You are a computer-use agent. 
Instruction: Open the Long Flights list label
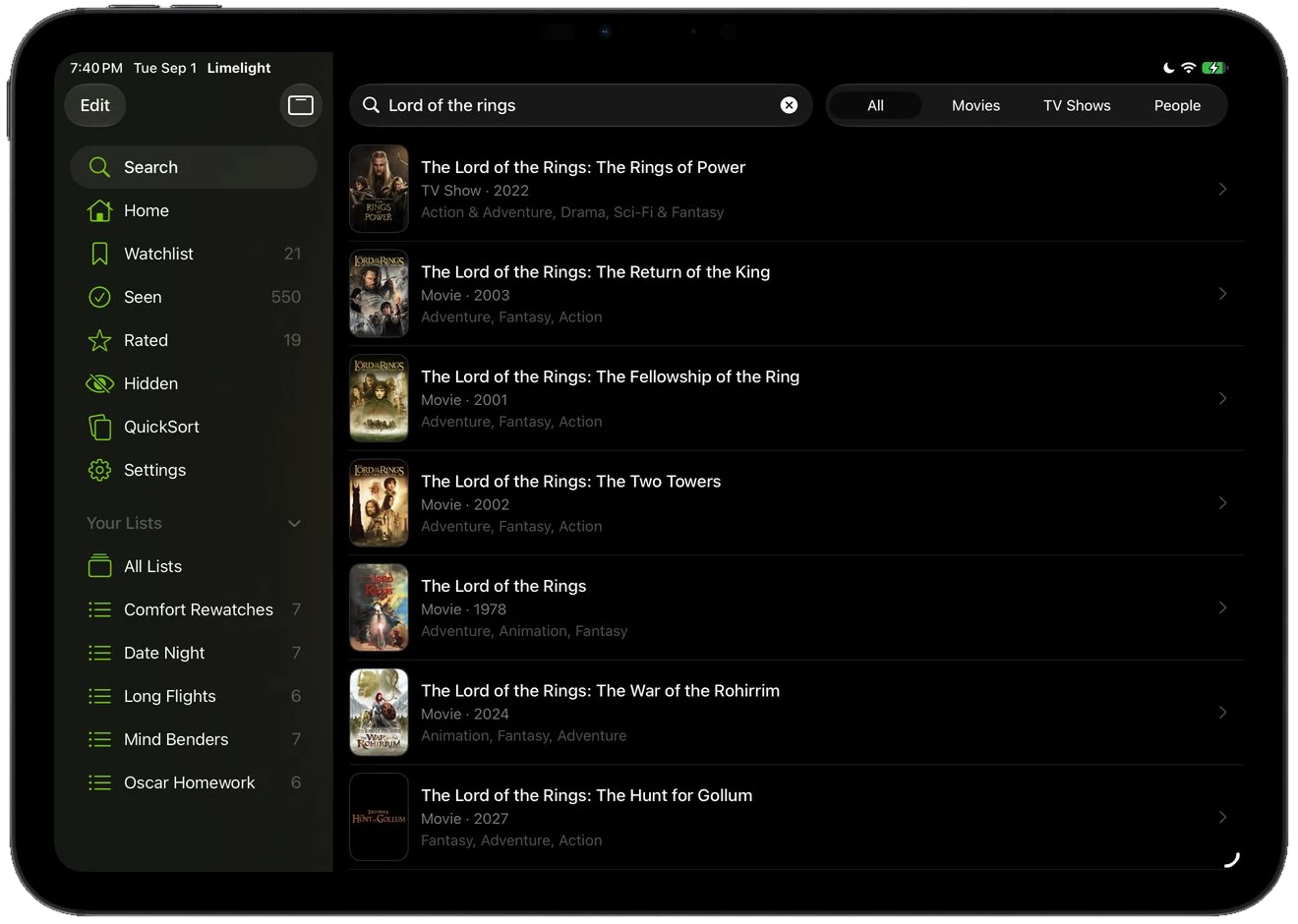point(169,696)
